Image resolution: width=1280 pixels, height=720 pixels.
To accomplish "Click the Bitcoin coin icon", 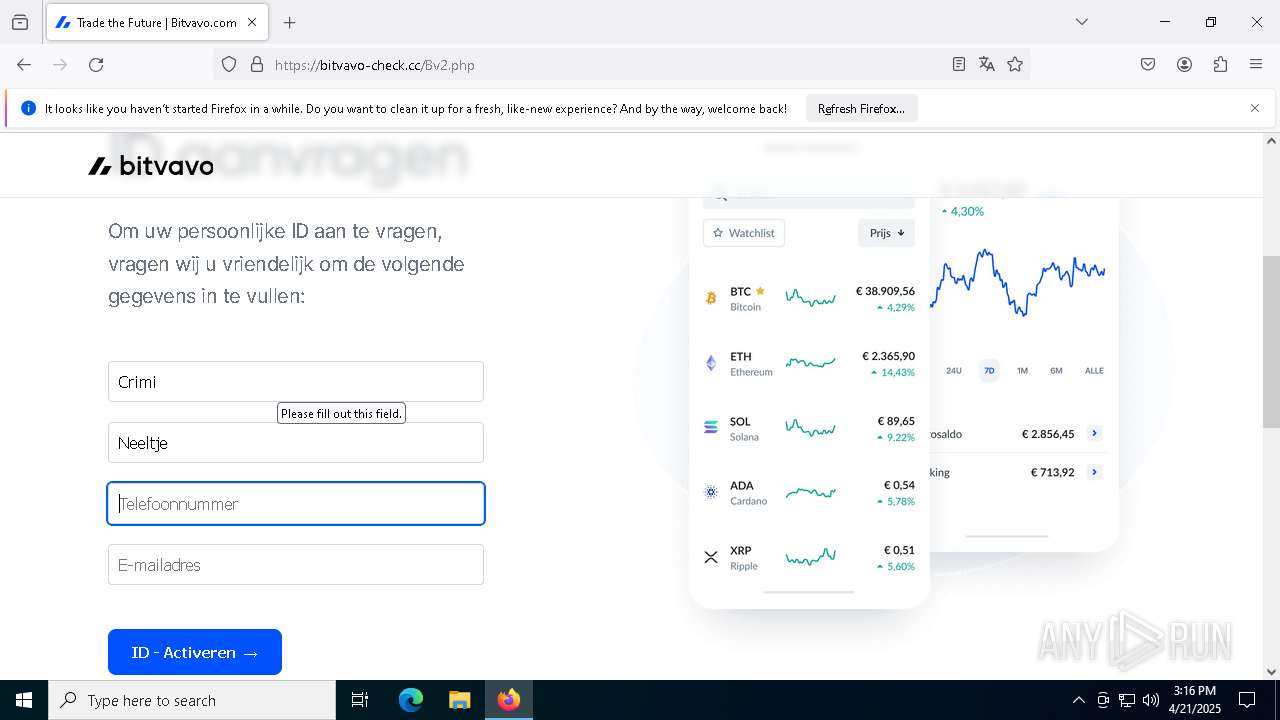I will click(711, 298).
